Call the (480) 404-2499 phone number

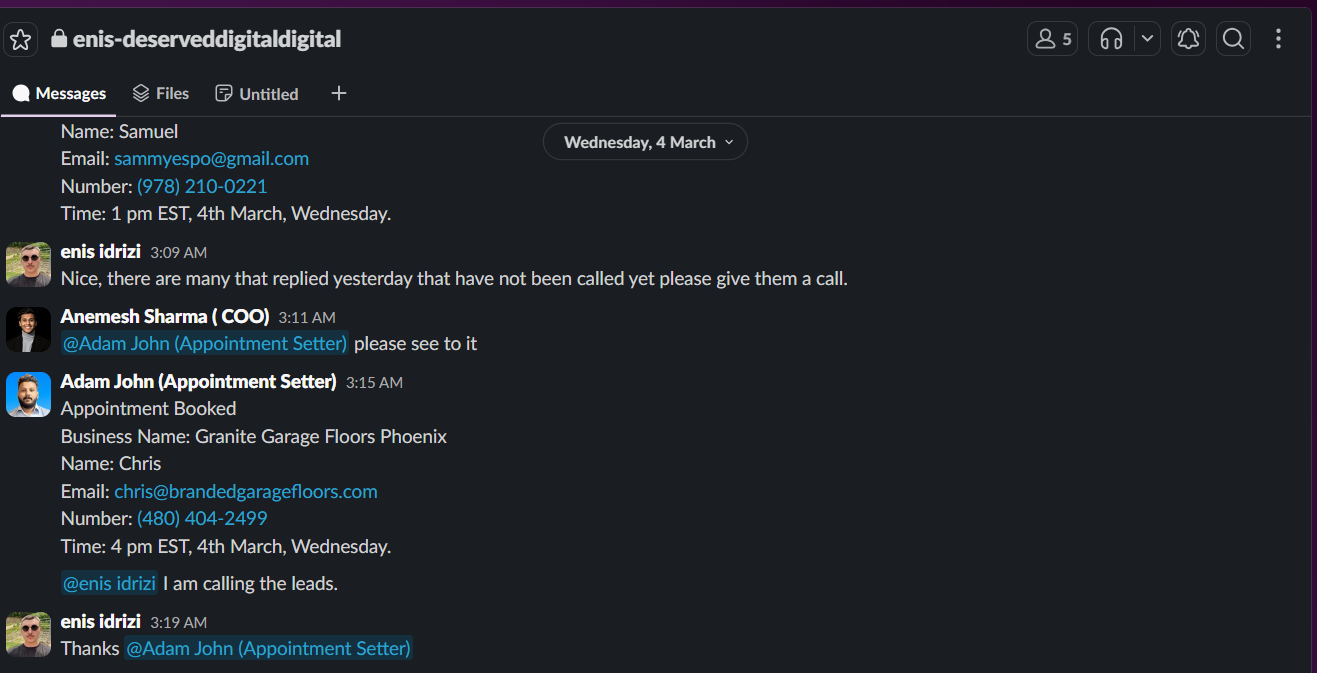click(x=202, y=518)
